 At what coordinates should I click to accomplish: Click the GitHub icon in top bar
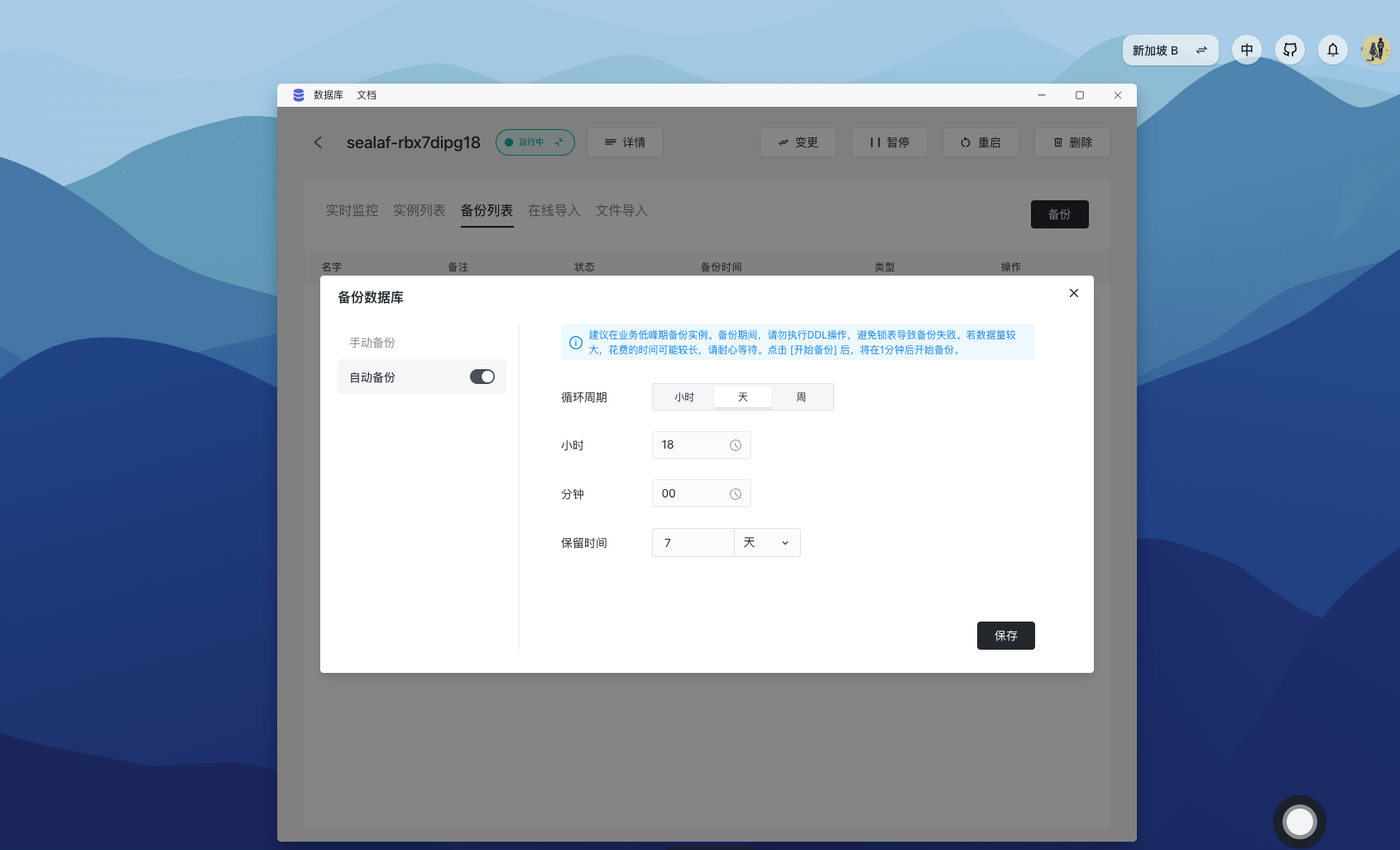pos(1290,50)
